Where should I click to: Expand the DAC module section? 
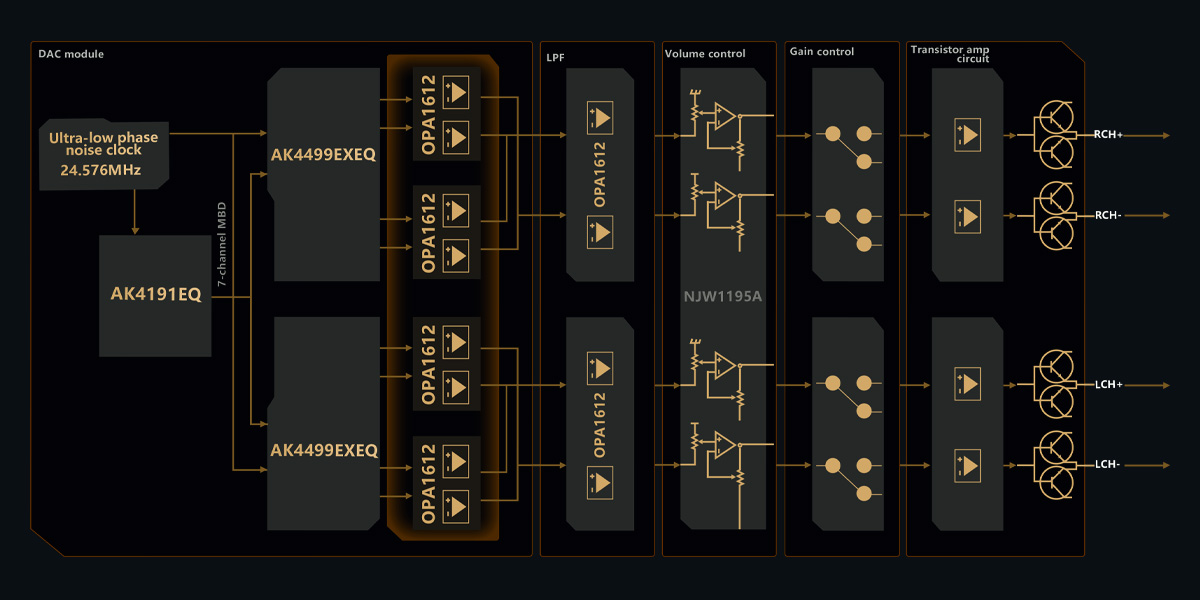[69, 54]
